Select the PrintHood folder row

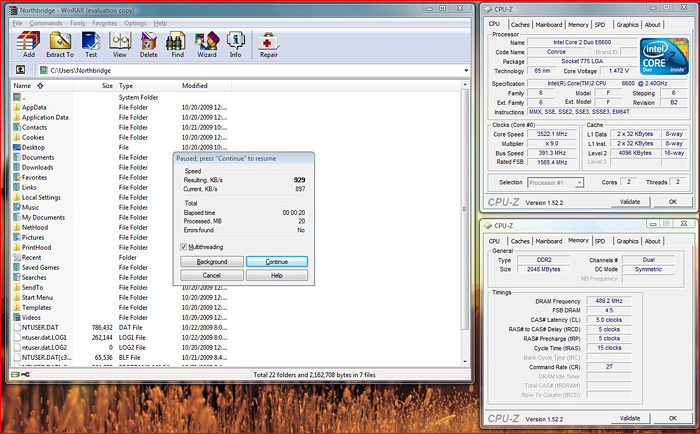tap(121, 247)
